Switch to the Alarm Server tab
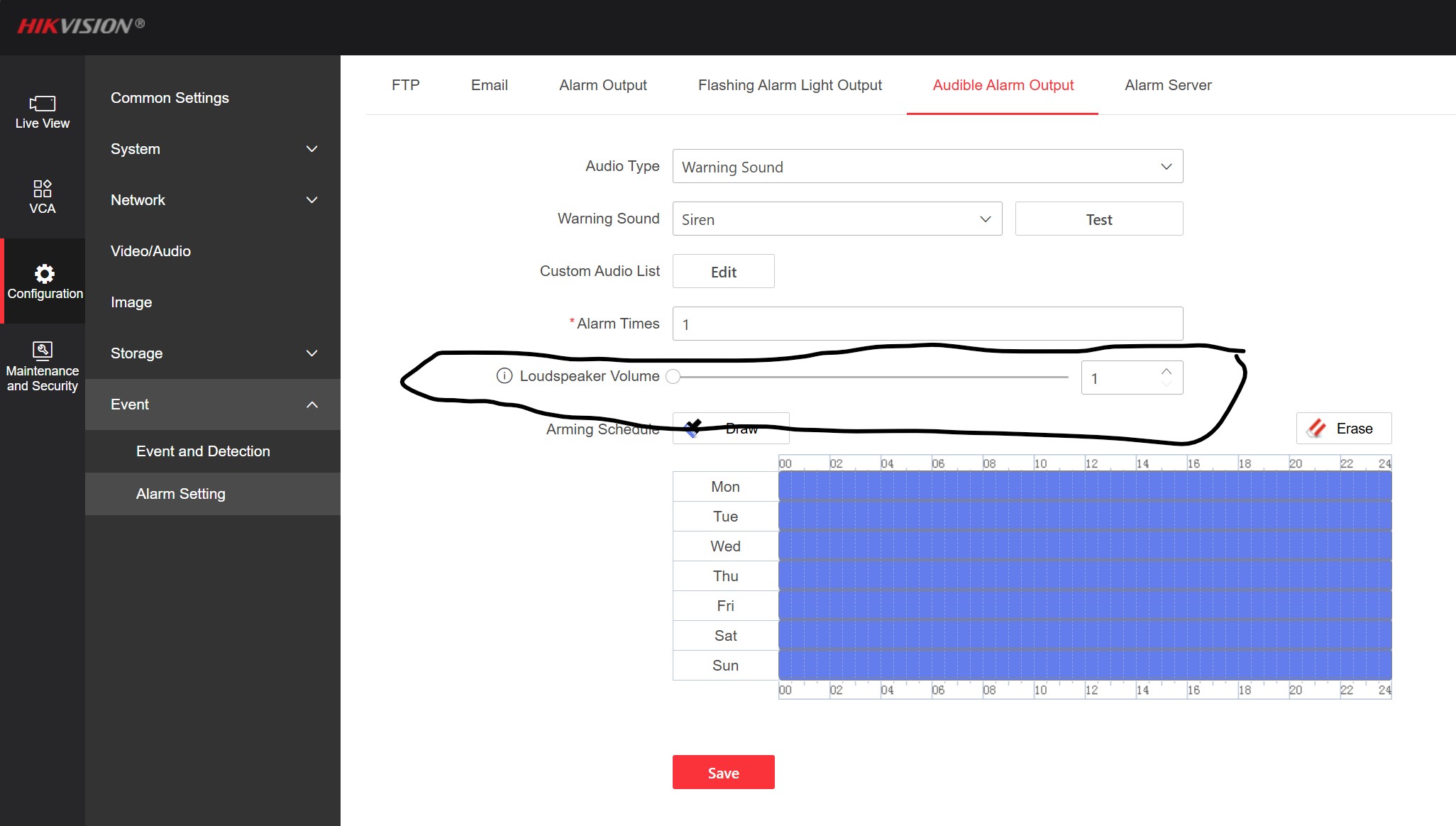 pyautogui.click(x=1168, y=85)
